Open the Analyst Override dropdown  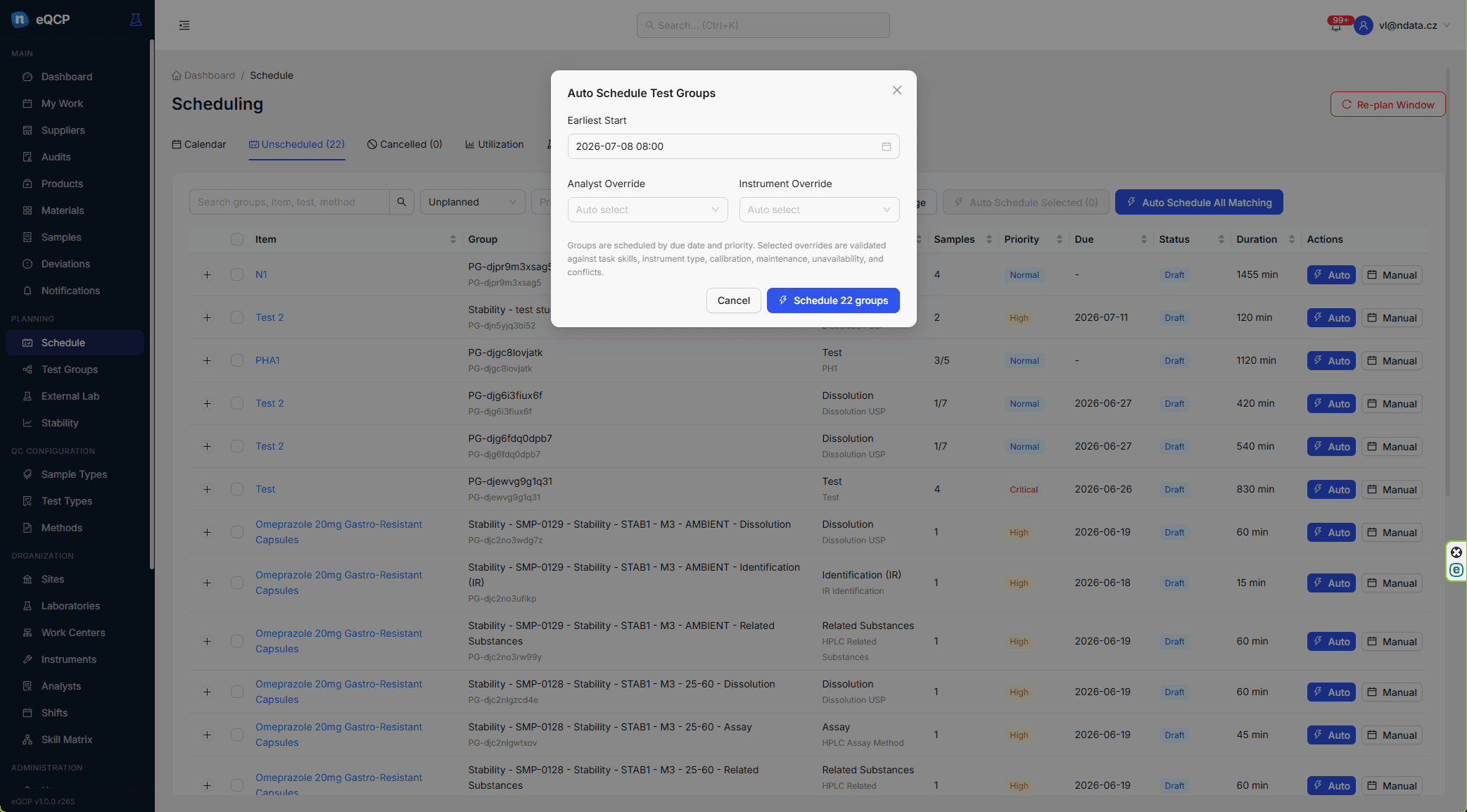pyautogui.click(x=647, y=210)
